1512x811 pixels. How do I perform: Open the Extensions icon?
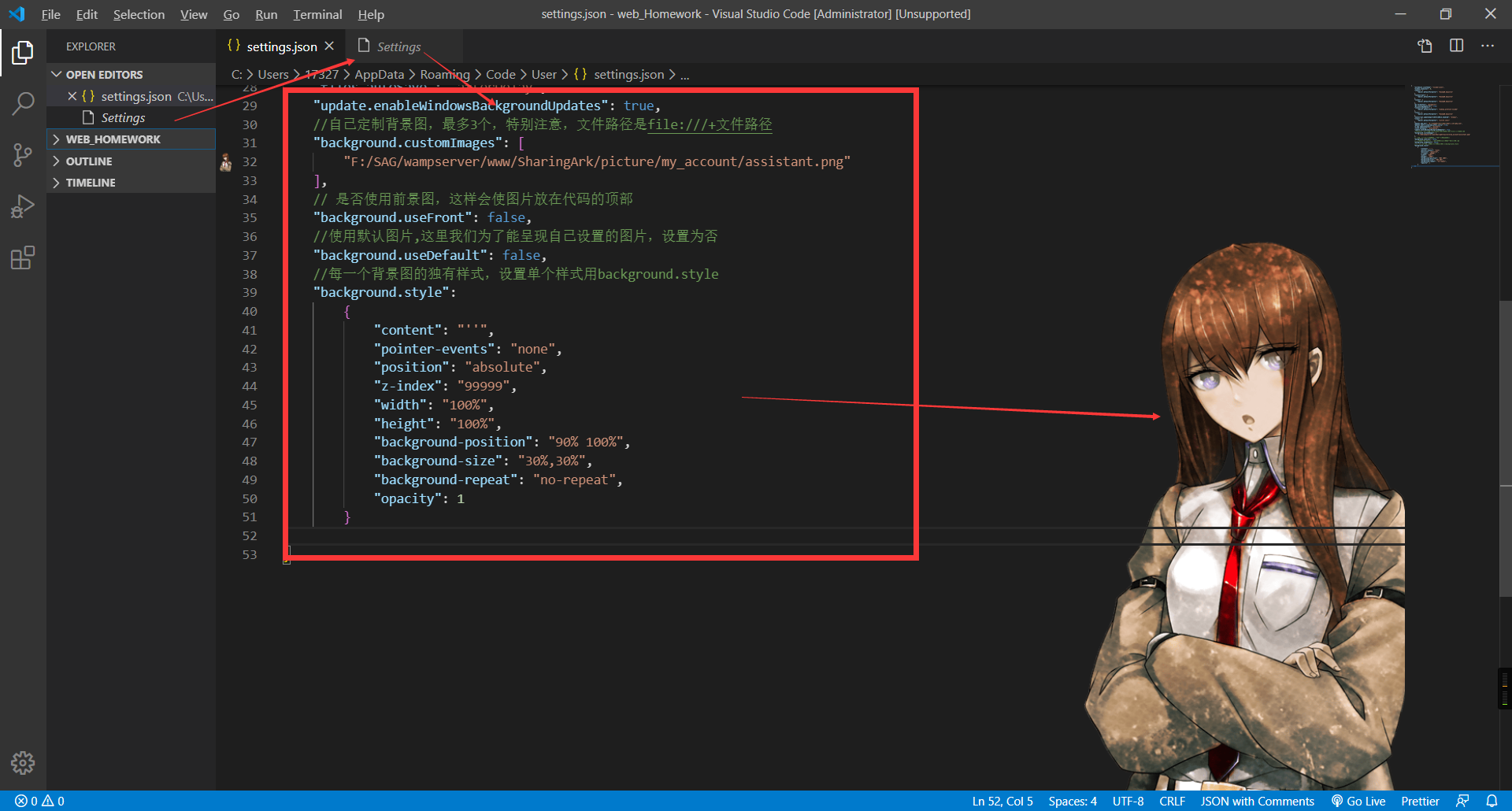click(x=23, y=257)
